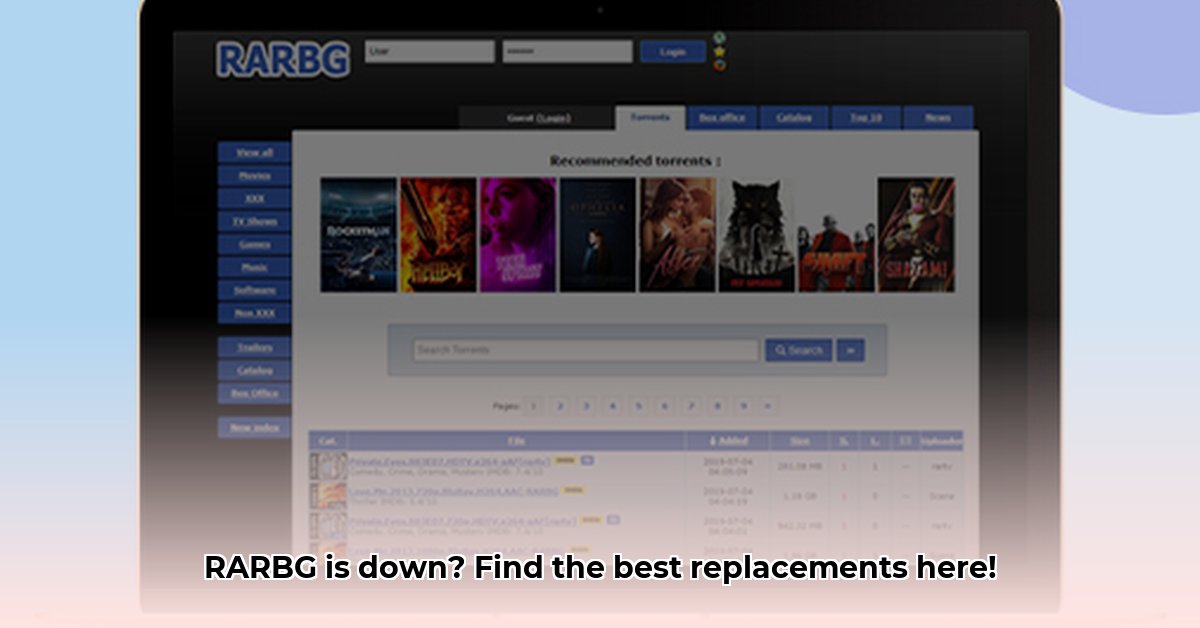Click the green globe icon above the star

(x=720, y=36)
